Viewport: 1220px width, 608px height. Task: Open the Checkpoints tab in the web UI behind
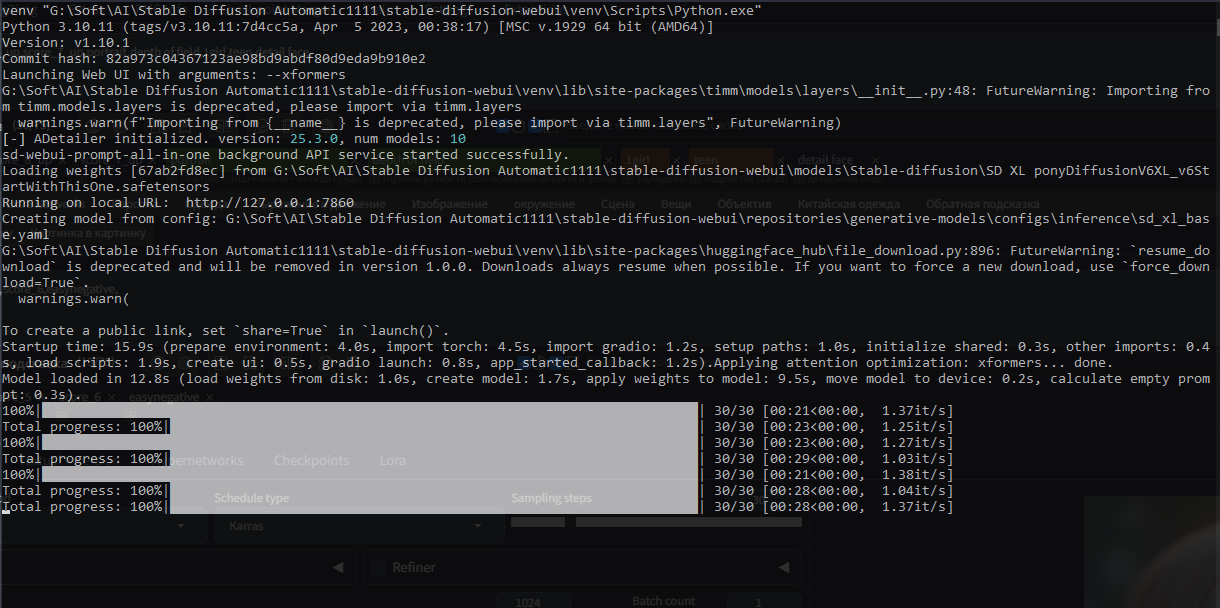click(311, 461)
